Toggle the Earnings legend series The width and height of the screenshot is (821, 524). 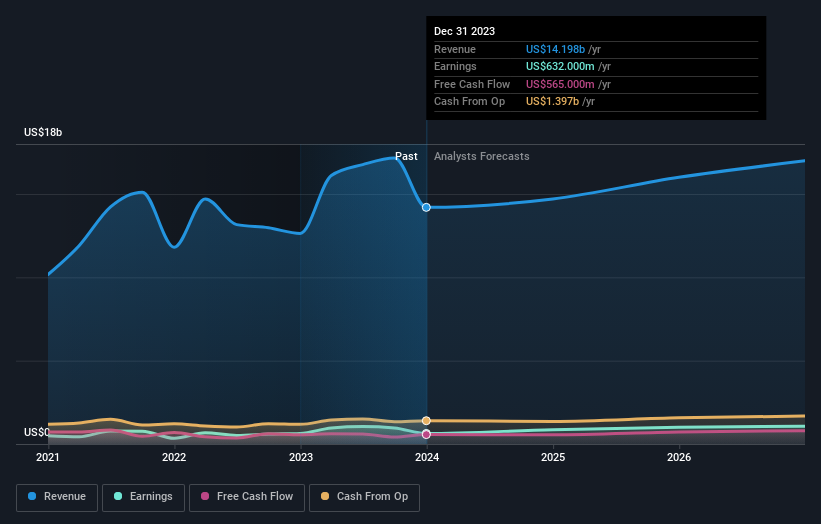point(143,497)
